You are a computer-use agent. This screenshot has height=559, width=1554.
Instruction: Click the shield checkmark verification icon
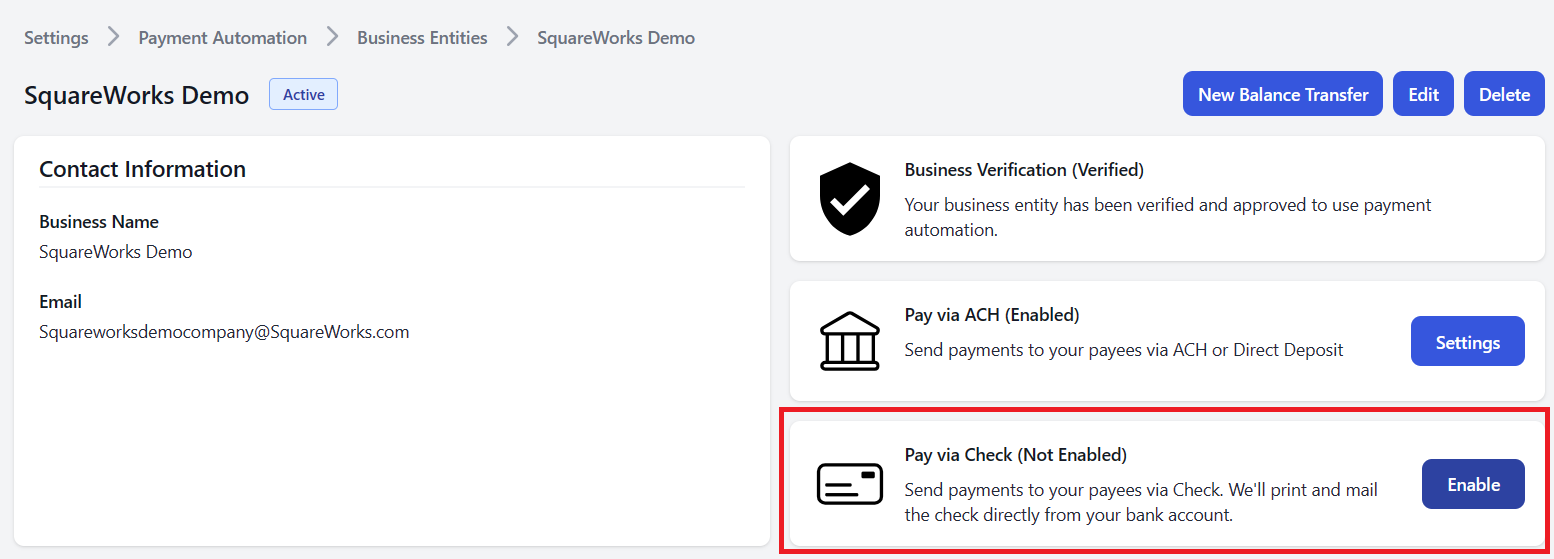coord(849,200)
